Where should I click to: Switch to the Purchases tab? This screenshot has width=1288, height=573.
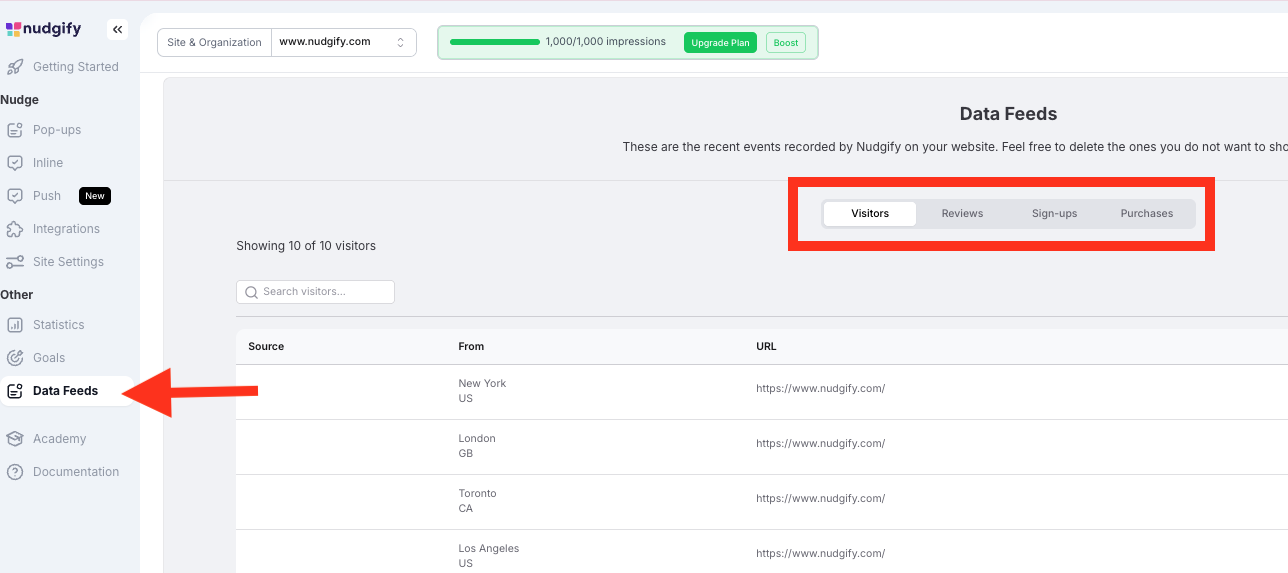[x=1147, y=214]
